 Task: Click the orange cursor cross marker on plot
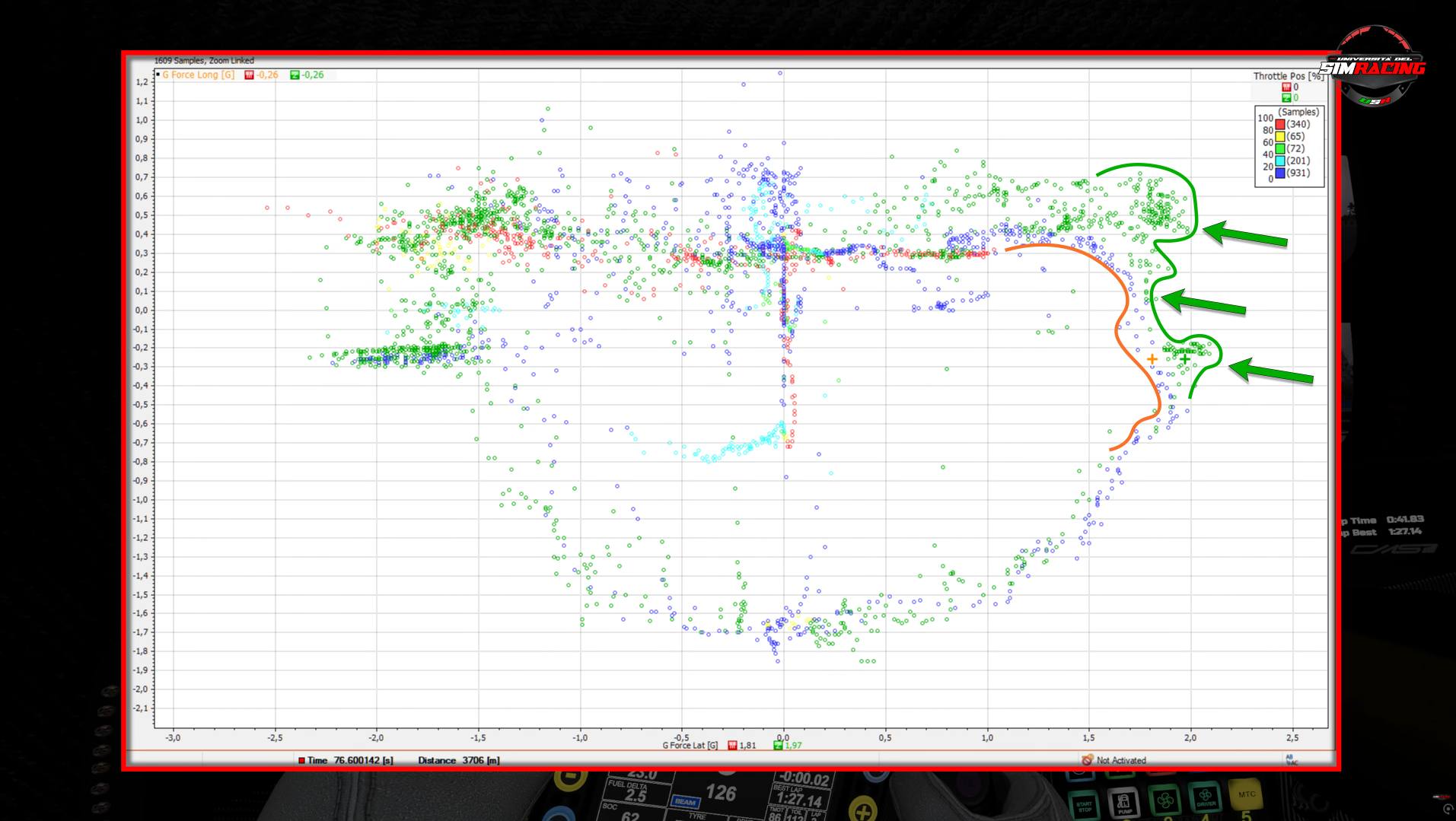pos(1152,358)
